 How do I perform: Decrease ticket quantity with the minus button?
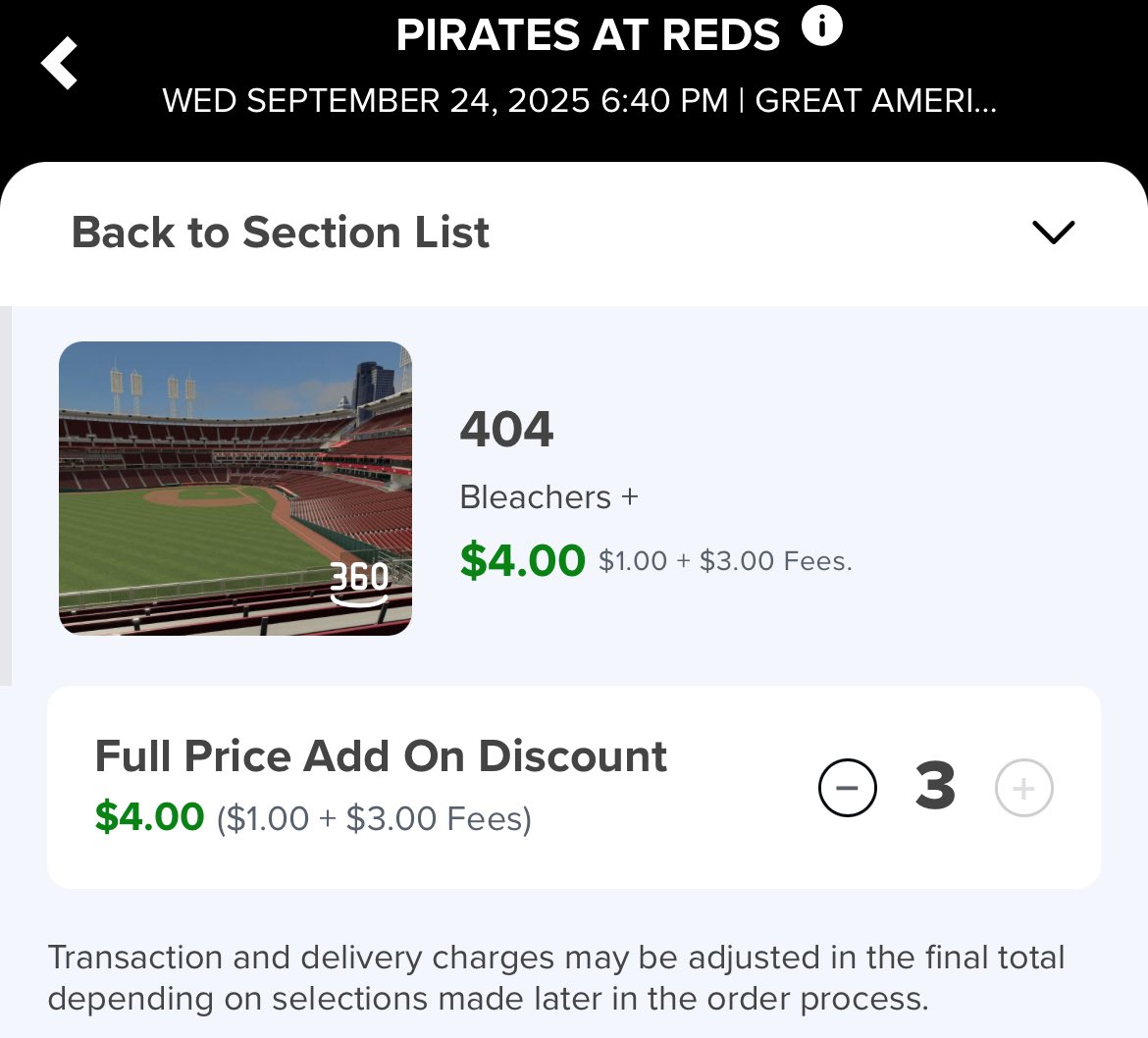(847, 788)
